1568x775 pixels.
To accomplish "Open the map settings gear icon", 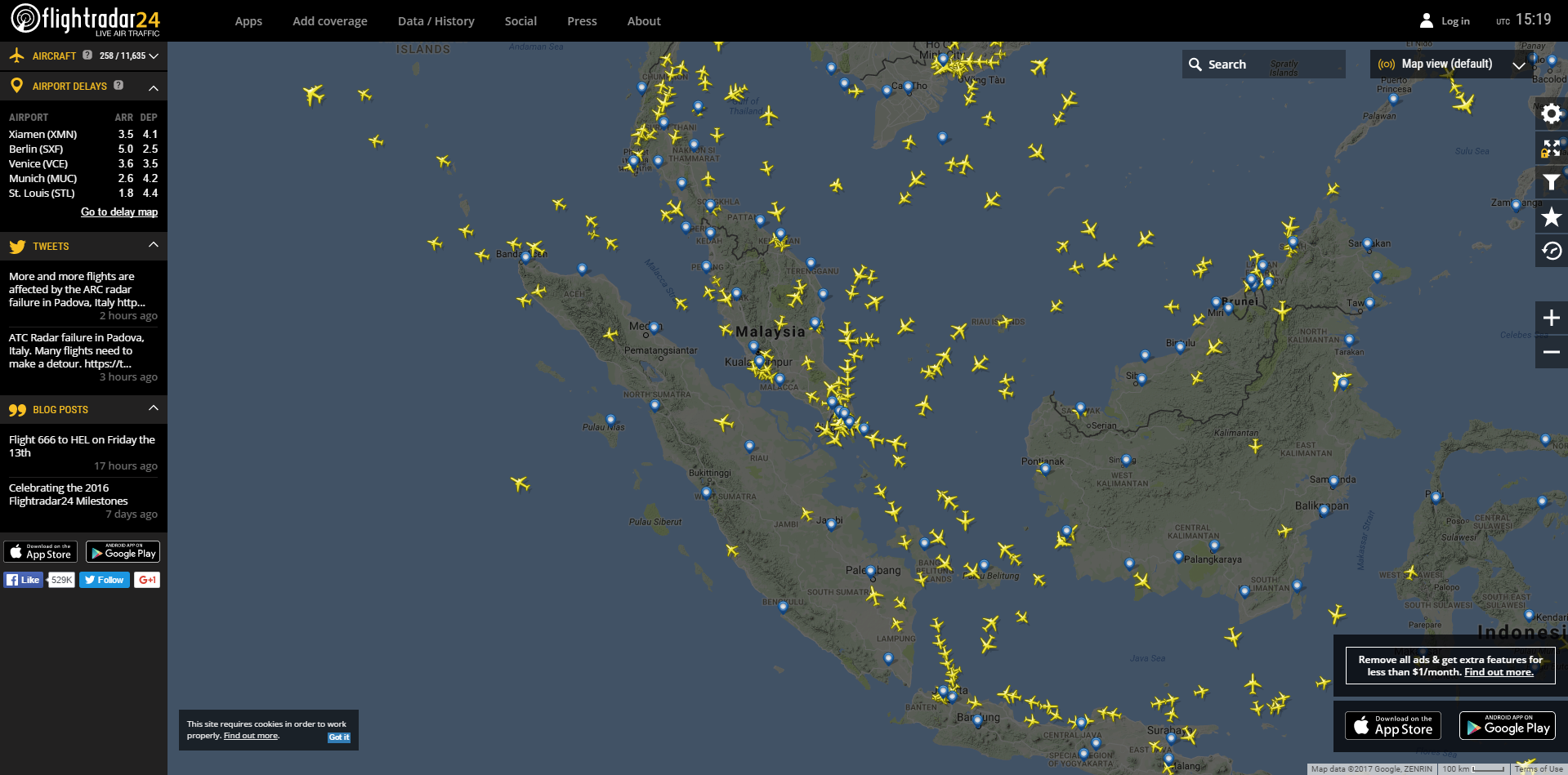I will point(1551,114).
